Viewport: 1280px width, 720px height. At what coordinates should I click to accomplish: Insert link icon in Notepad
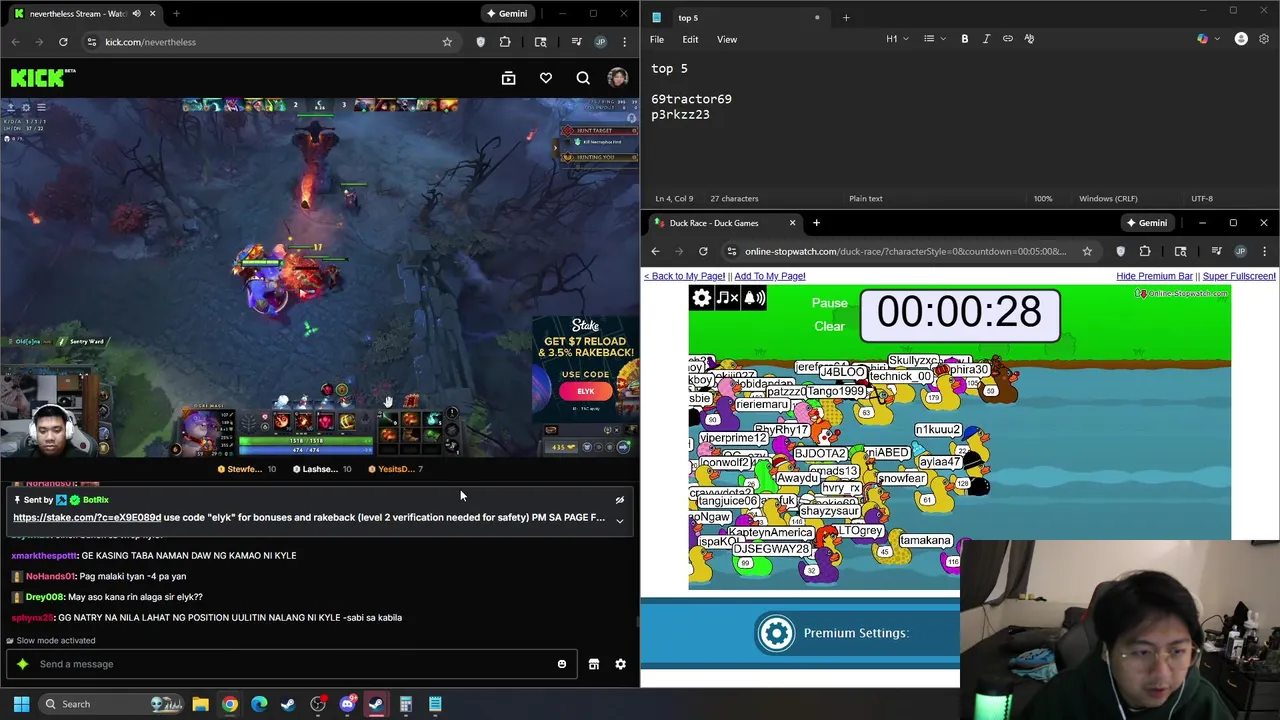point(1008,39)
